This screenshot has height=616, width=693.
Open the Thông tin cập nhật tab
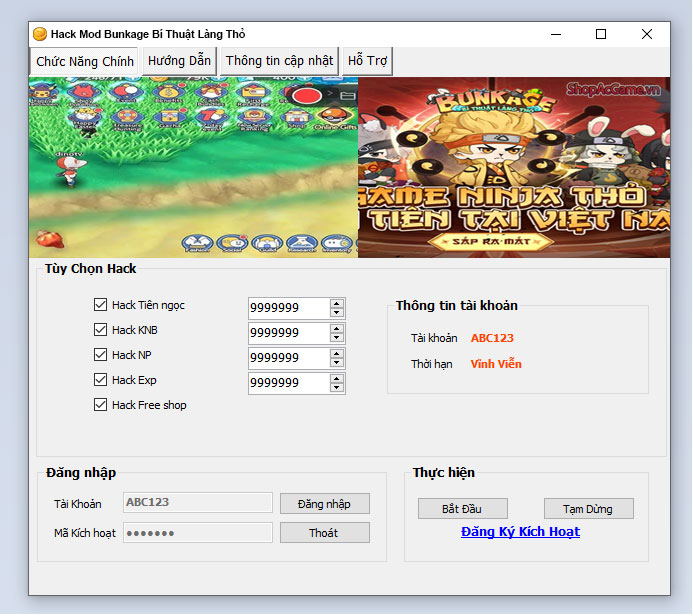[x=279, y=61]
